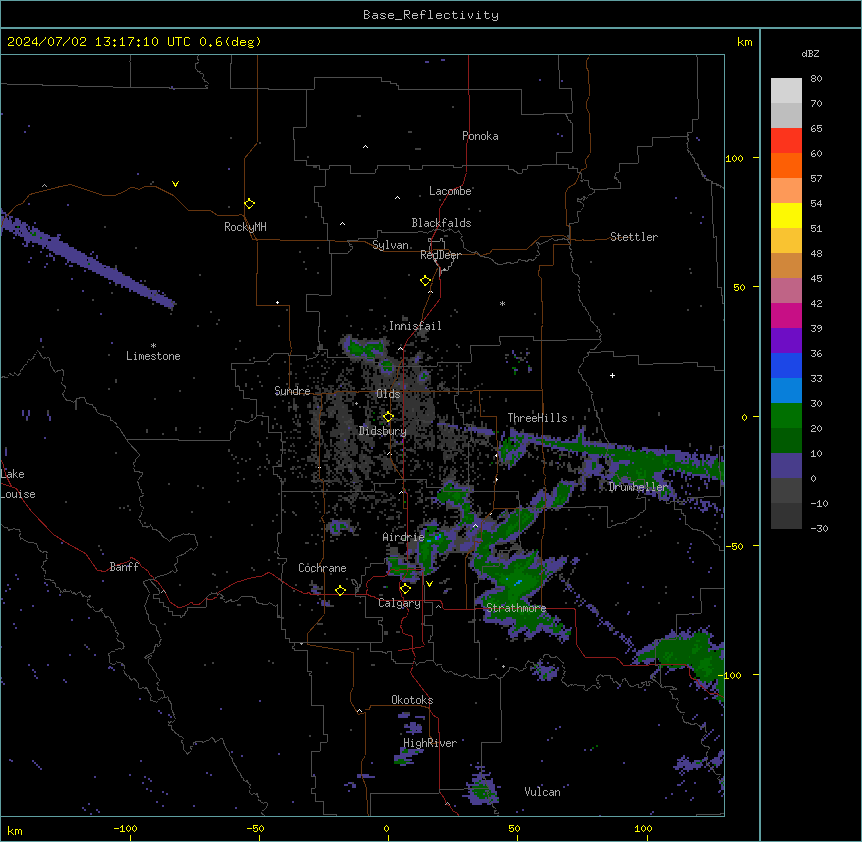Click the yellow diamond marker above RockyMH
This screenshot has width=862, height=842.
pos(250,204)
